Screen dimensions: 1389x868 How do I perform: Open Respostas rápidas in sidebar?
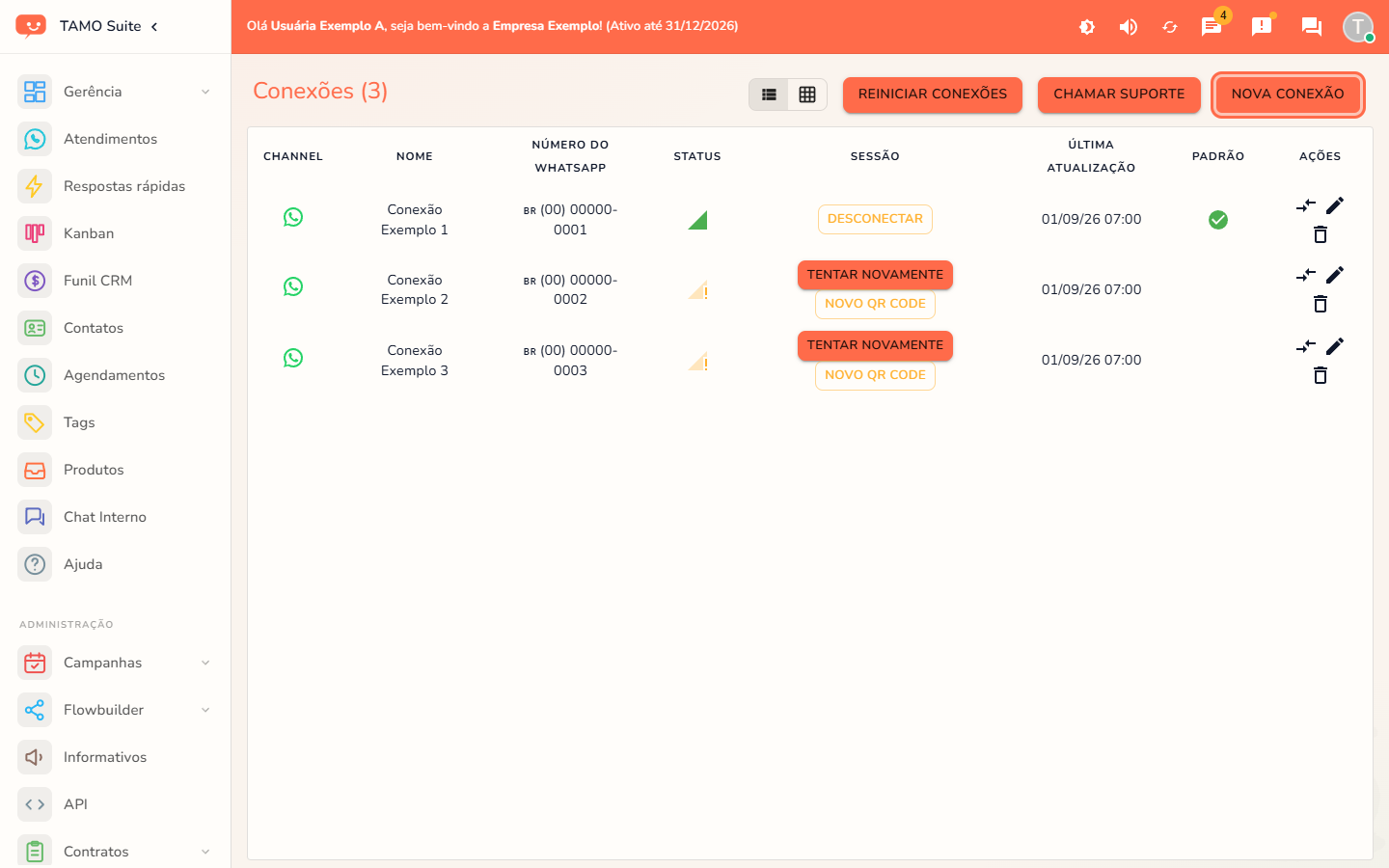tap(116, 186)
